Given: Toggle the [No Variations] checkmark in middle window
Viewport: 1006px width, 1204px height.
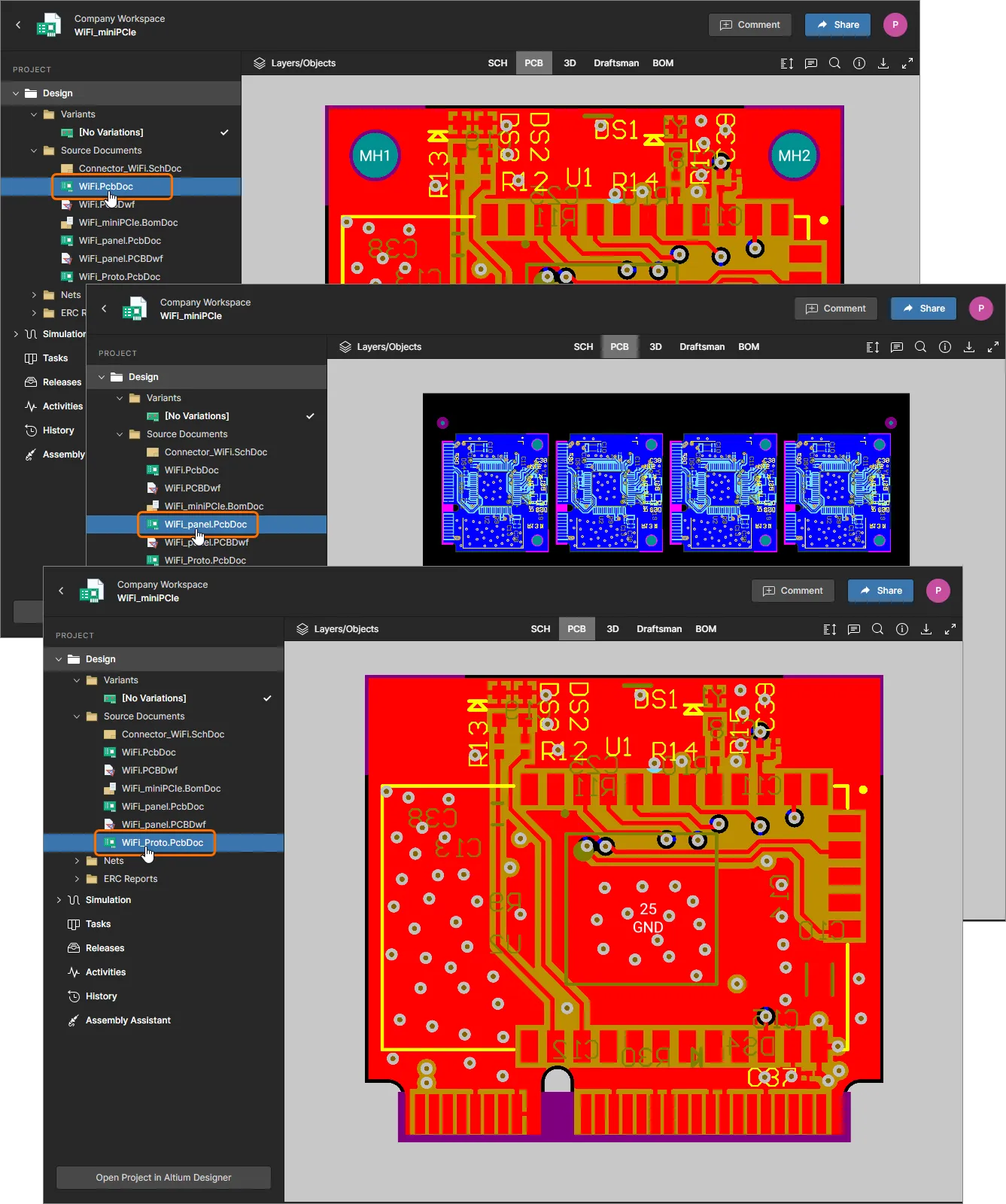Looking at the screenshot, I should coord(310,416).
